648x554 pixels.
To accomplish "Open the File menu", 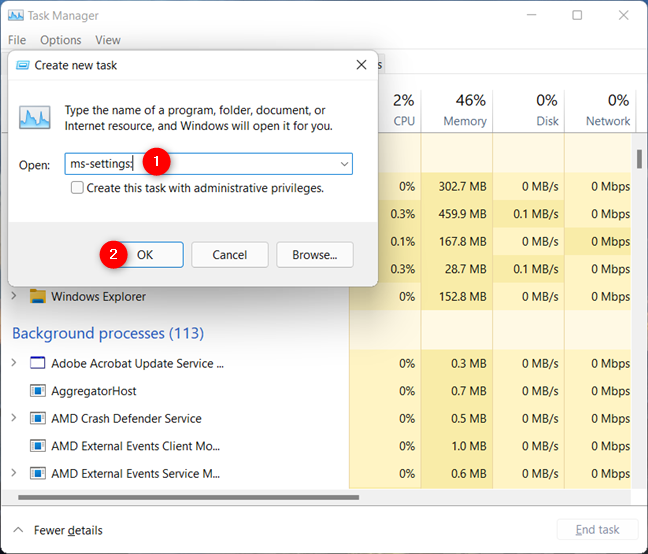I will [17, 40].
